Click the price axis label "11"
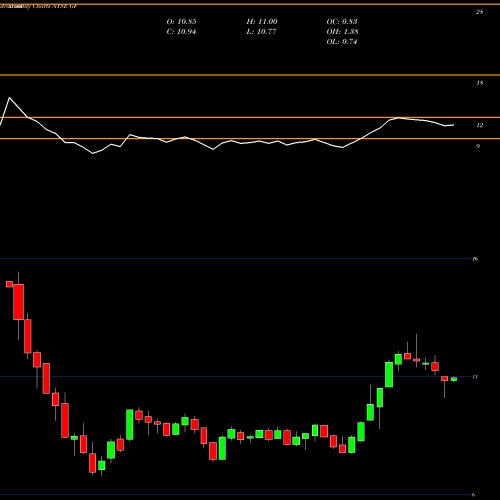 pyautogui.click(x=475, y=377)
